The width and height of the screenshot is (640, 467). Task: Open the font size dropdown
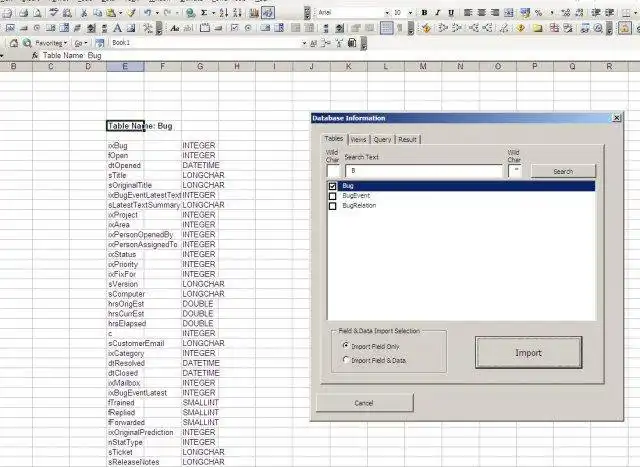pos(410,13)
